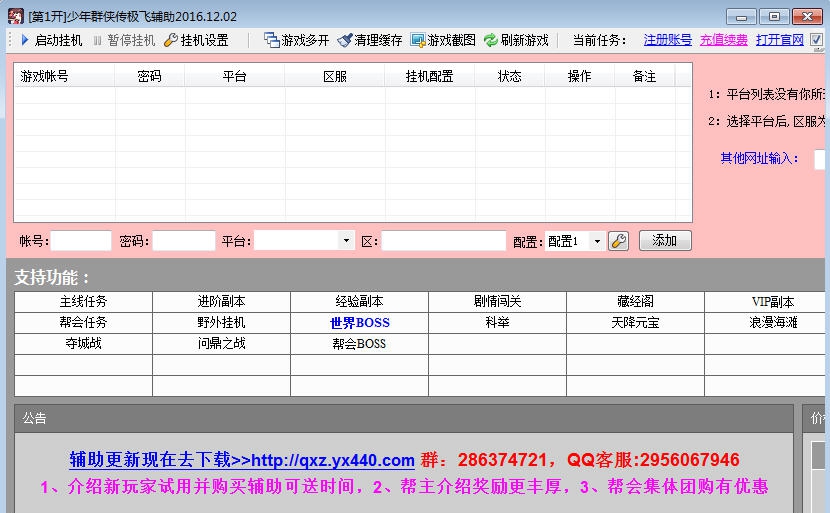Click the 暂停挂机 pause toolbar item
Image resolution: width=830 pixels, height=513 pixels.
point(124,40)
